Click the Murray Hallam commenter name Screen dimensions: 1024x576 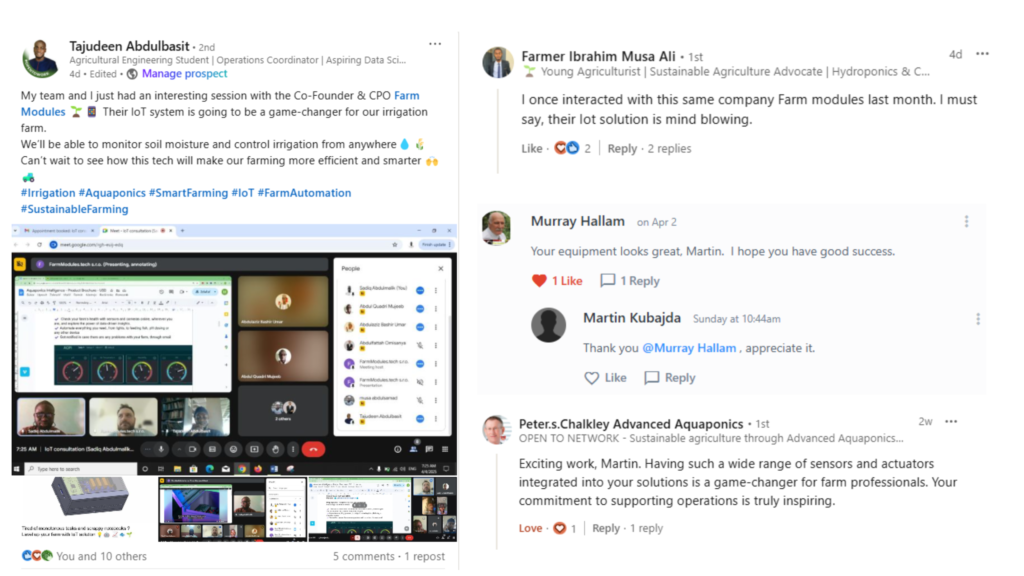coord(577,221)
